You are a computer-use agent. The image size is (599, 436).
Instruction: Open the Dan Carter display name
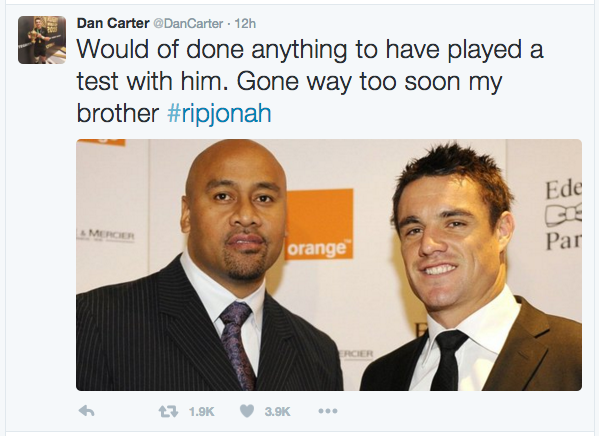(113, 23)
